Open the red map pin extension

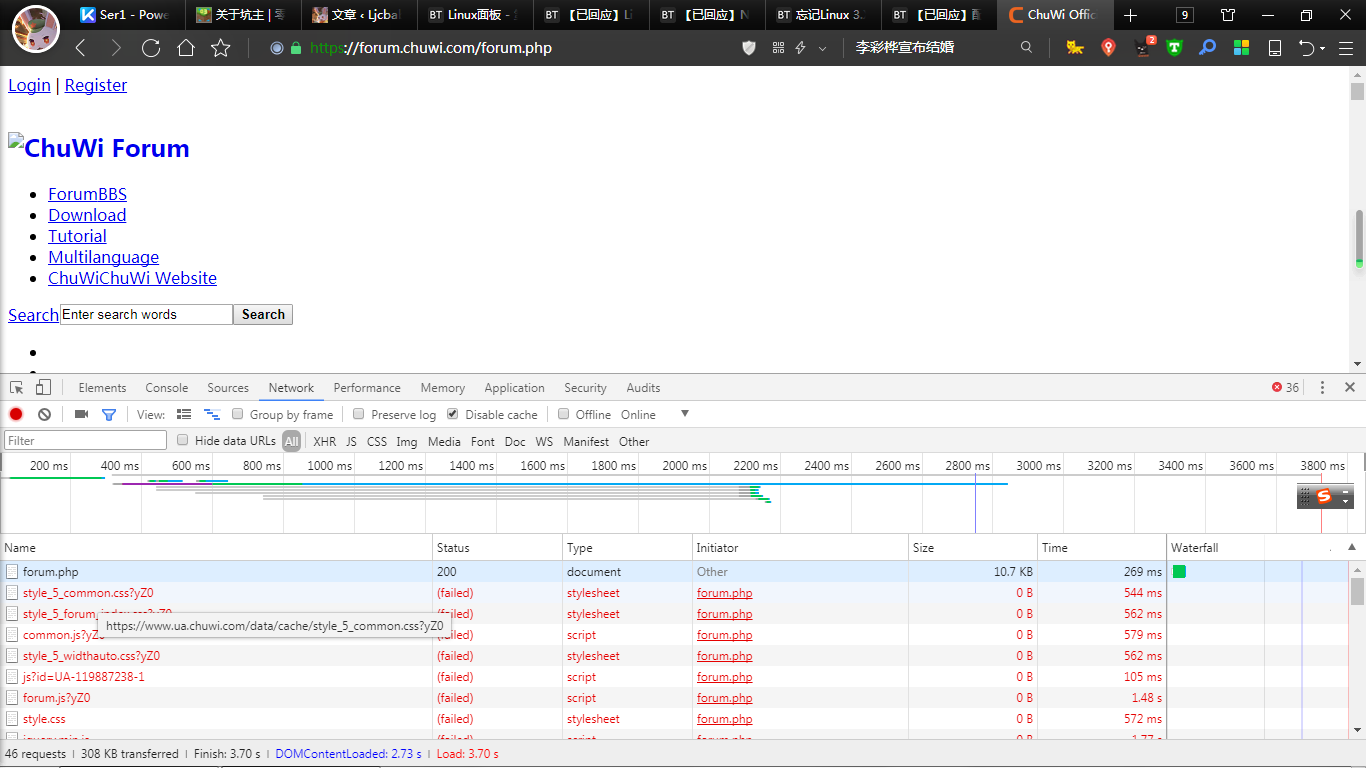[x=1108, y=47]
